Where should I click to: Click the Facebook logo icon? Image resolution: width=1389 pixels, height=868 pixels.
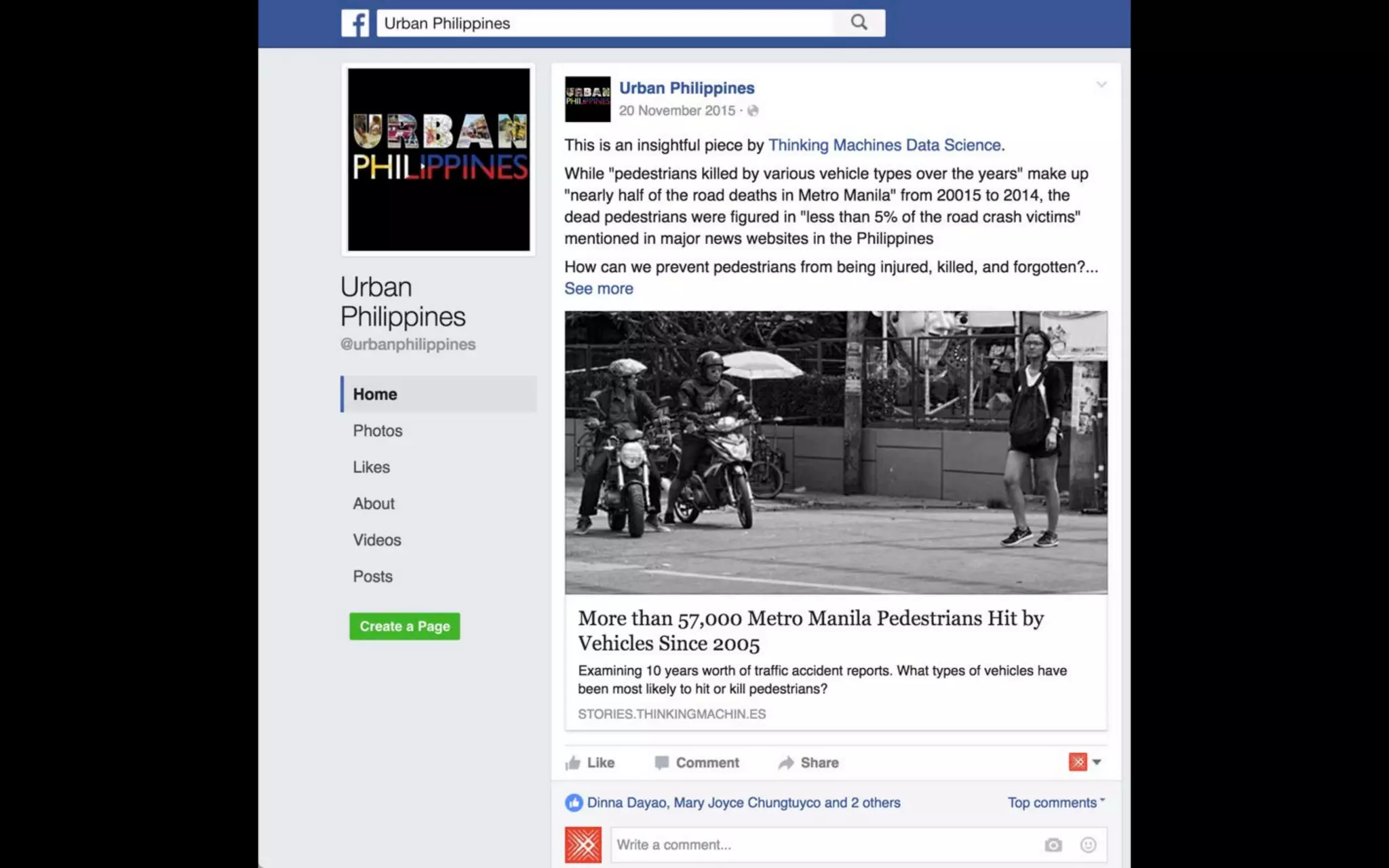tap(355, 23)
